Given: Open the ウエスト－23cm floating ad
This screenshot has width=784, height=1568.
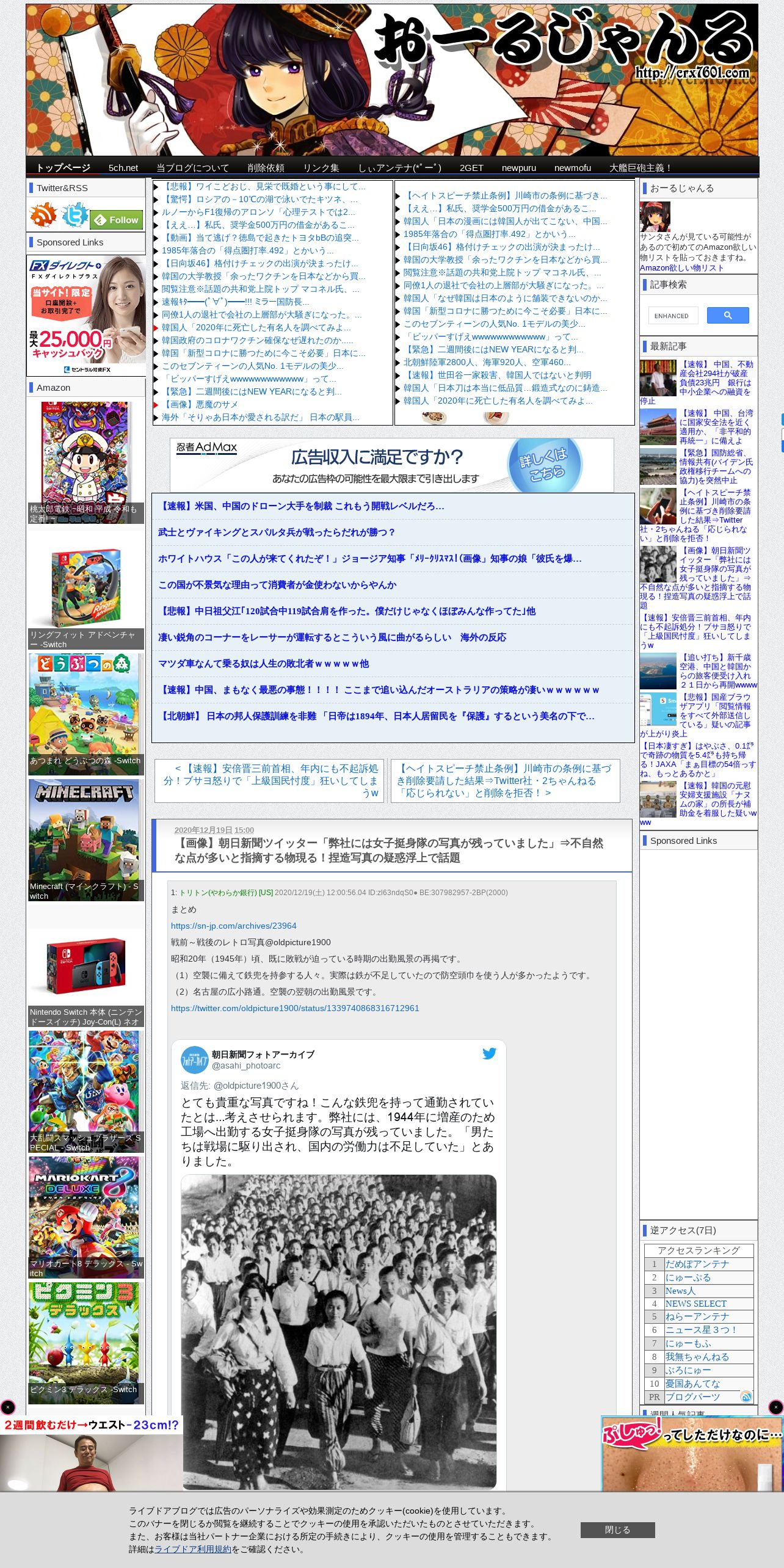Looking at the screenshot, I should (92, 1454).
